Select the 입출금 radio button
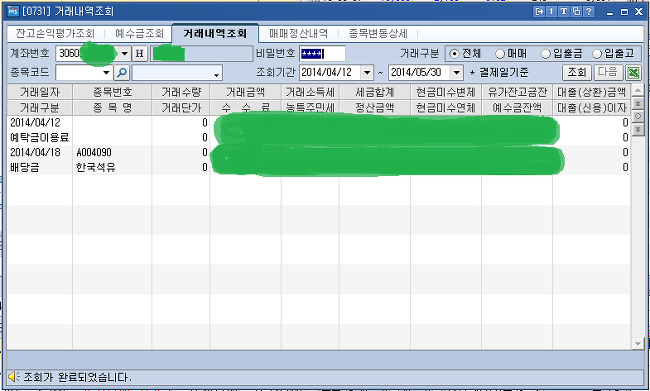The height and width of the screenshot is (391, 650). click(546, 54)
